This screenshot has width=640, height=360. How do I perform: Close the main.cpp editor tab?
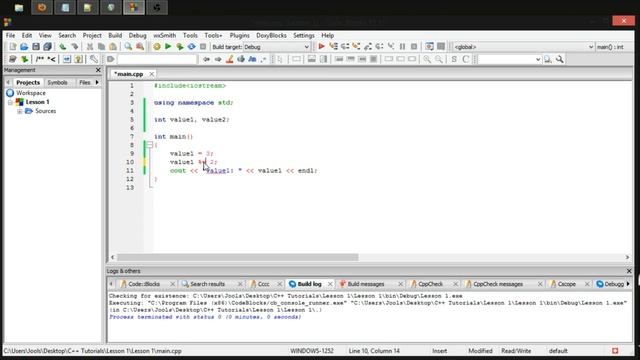coord(151,74)
